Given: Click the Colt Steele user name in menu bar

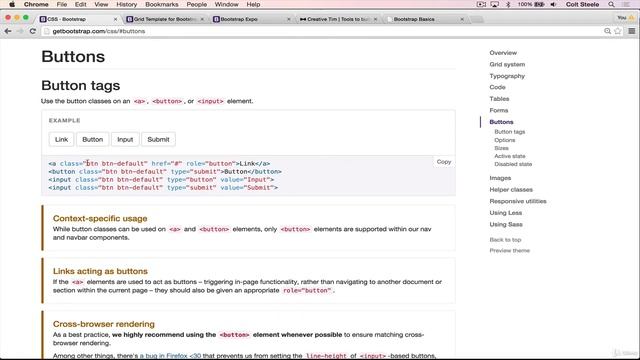Looking at the screenshot, I should point(582,4).
